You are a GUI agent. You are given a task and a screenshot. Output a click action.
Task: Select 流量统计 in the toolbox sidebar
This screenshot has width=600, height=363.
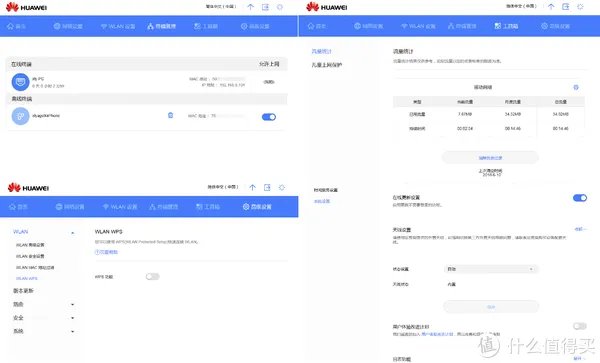(x=321, y=51)
